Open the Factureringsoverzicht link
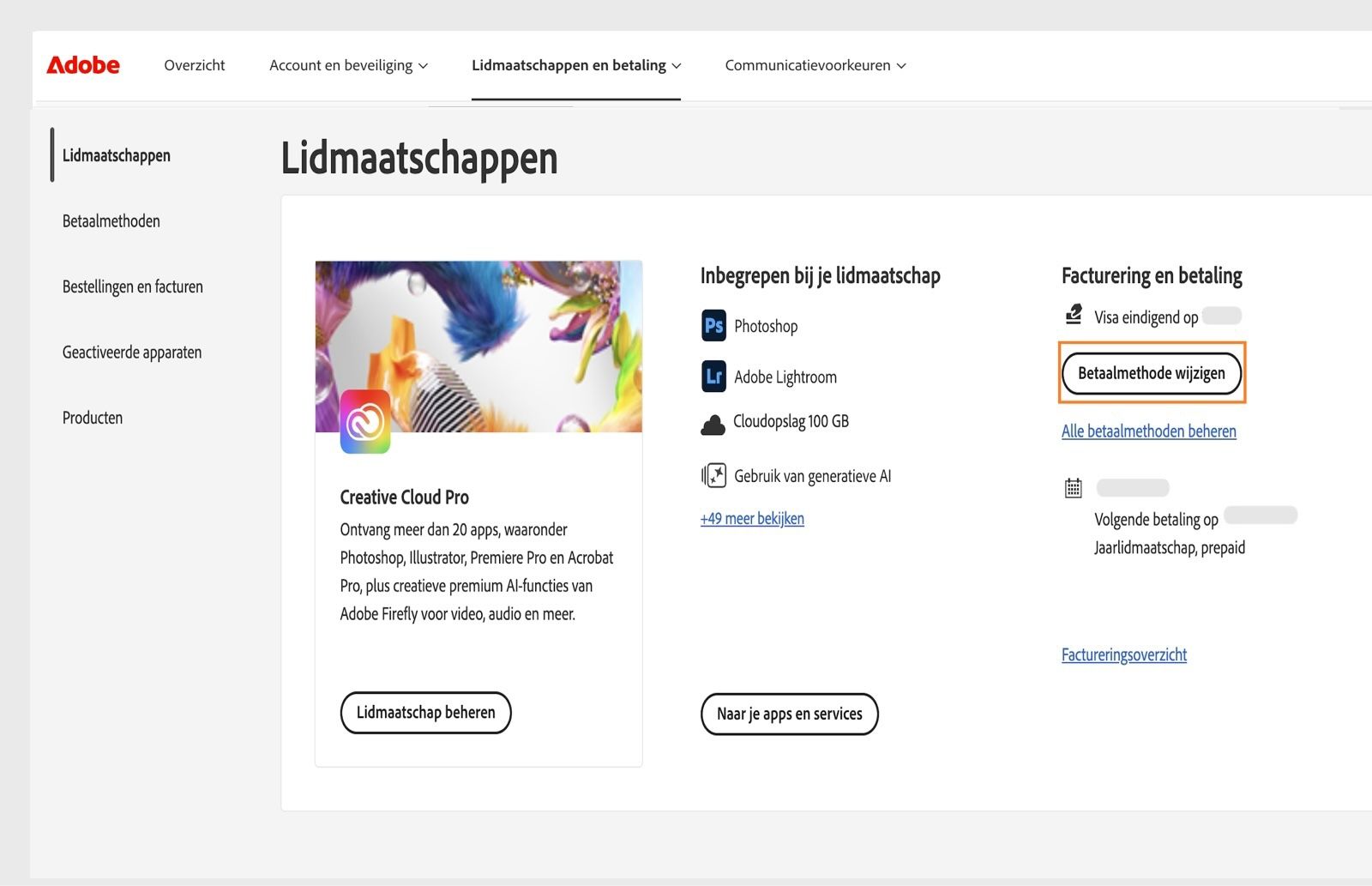 [1124, 655]
